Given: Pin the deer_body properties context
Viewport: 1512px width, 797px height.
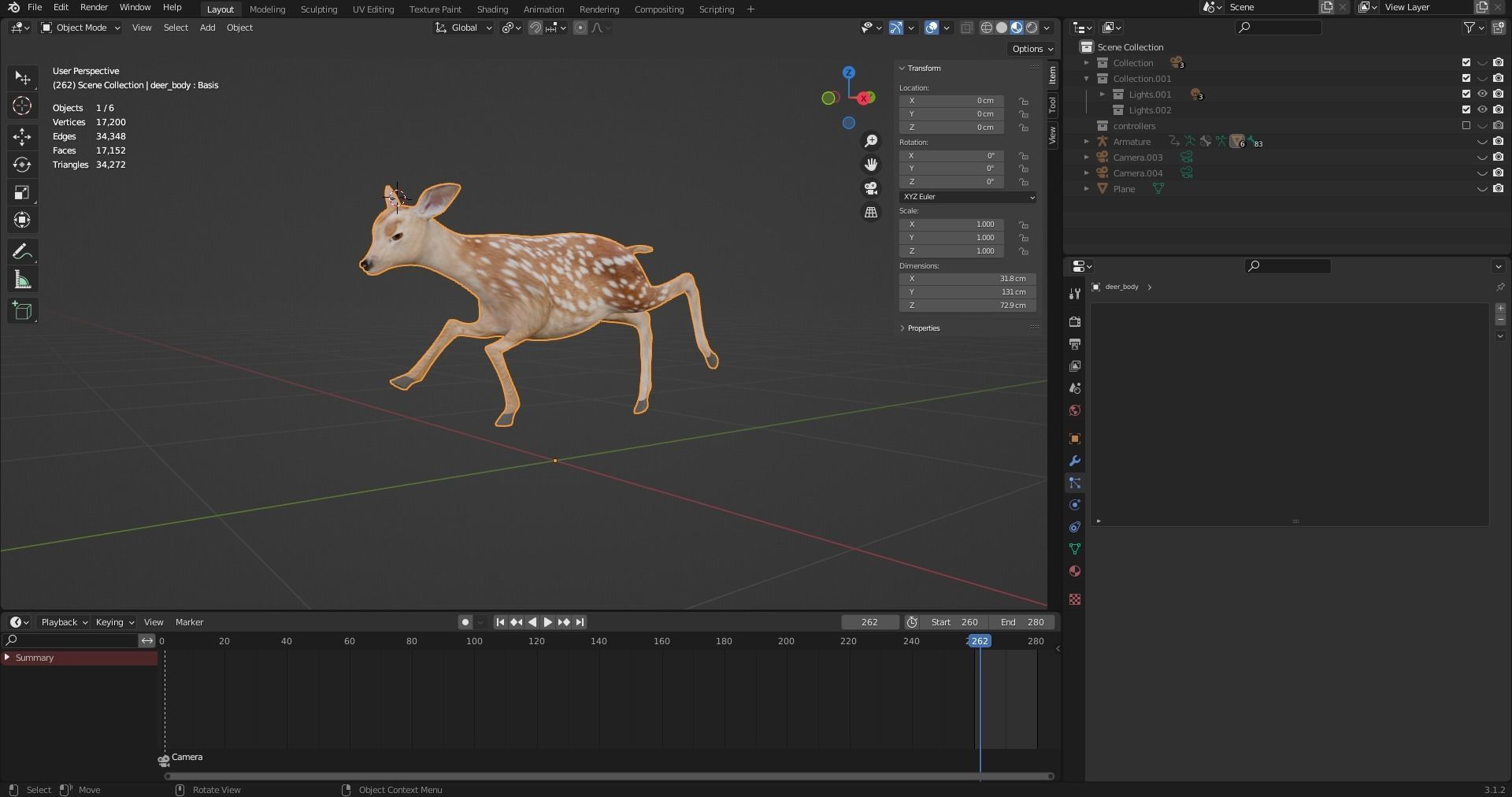Looking at the screenshot, I should tap(1500, 287).
